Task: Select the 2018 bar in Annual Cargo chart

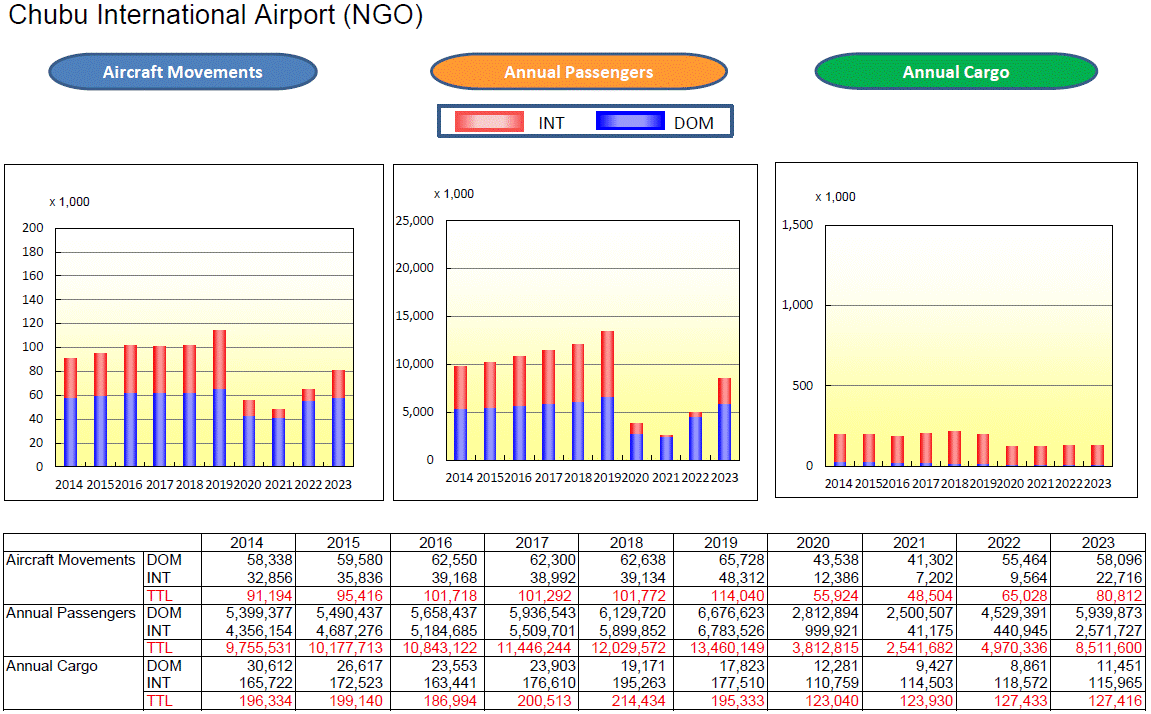Action: [x=954, y=448]
